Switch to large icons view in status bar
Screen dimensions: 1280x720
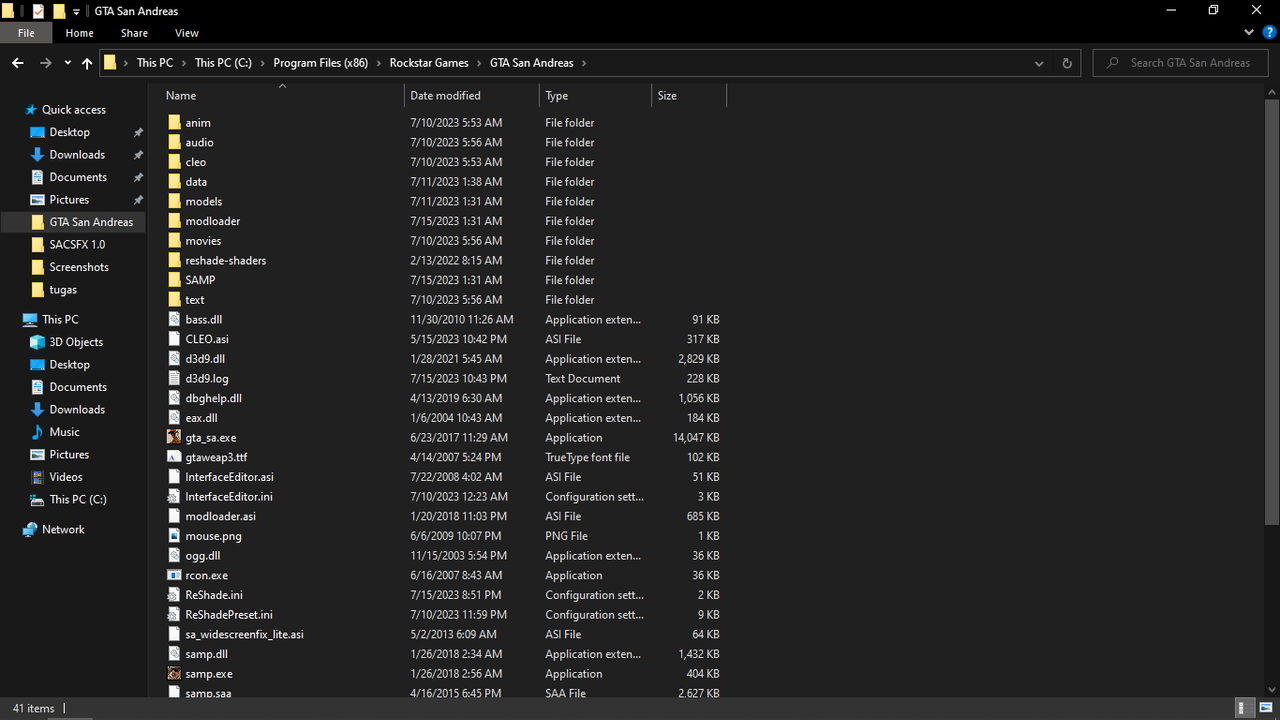pos(1264,708)
